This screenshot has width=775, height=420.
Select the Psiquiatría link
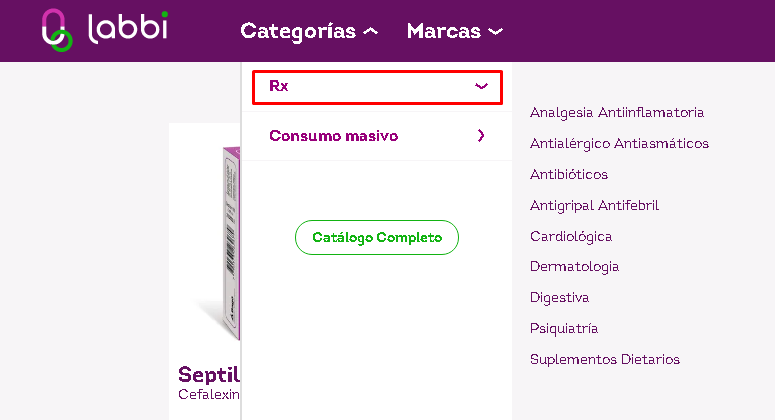564,328
